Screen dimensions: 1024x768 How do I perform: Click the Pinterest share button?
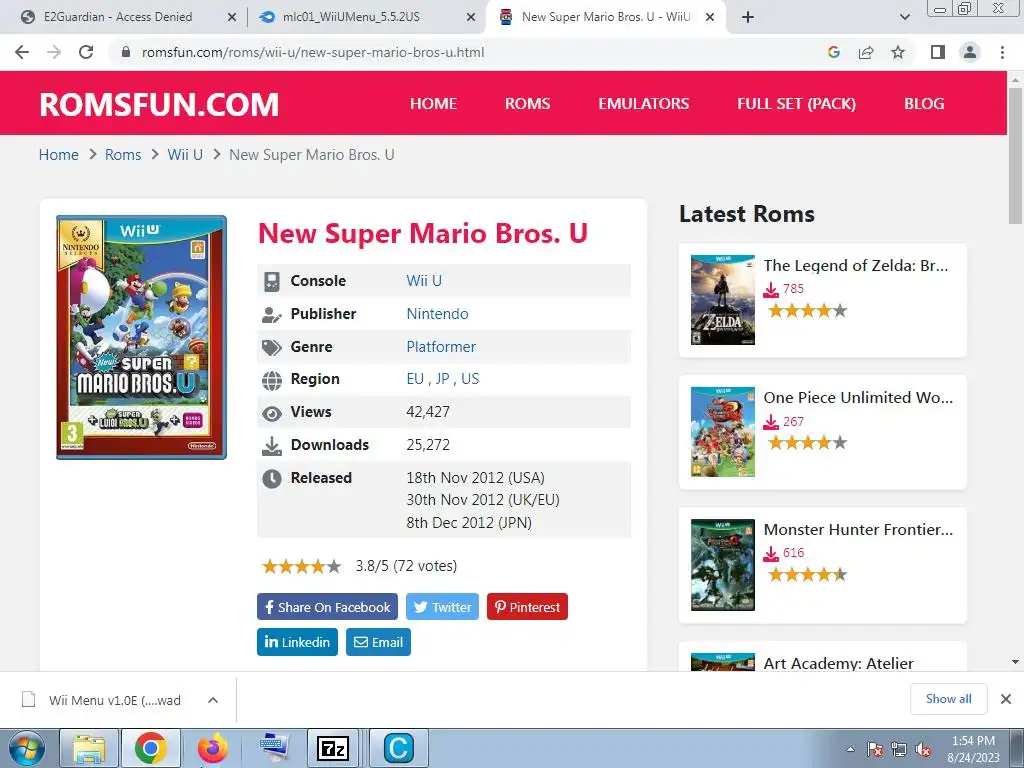[x=527, y=607]
